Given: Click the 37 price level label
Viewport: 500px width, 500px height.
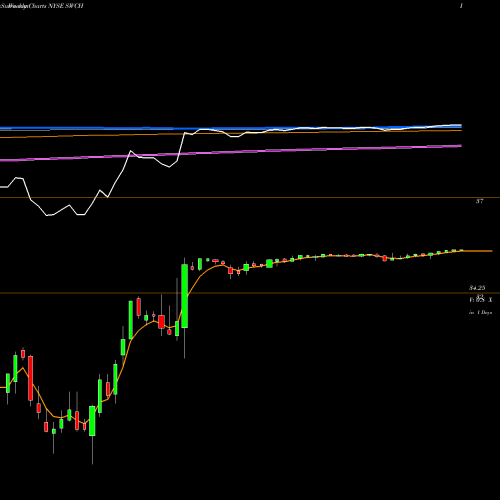Looking at the screenshot, I should point(479,201).
